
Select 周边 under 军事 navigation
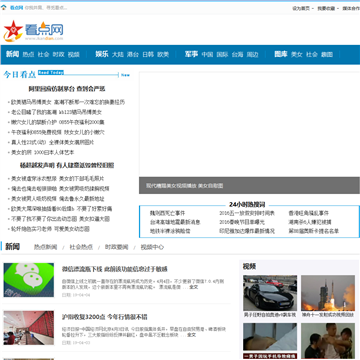(x=253, y=55)
